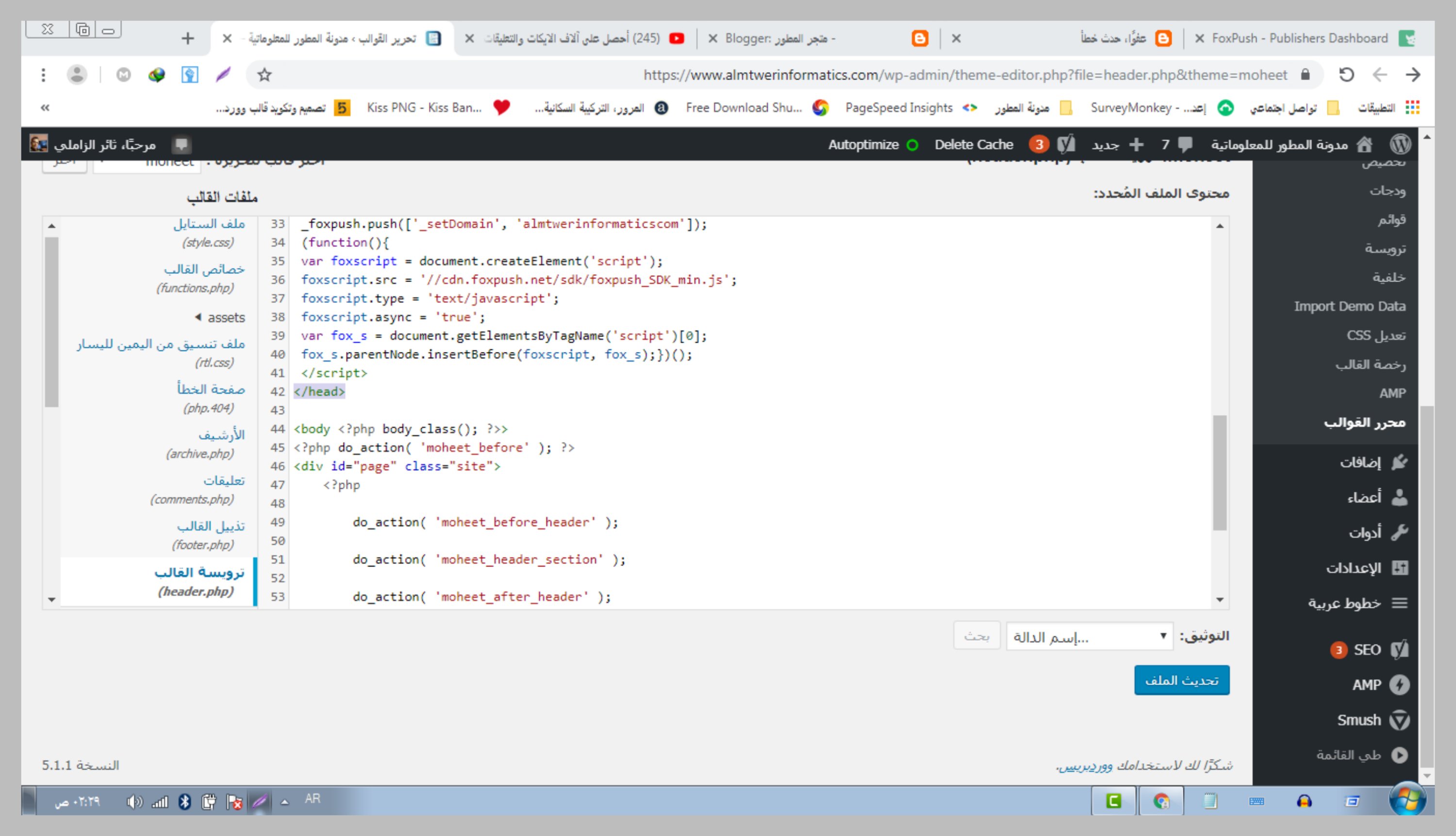Open Chrome three-dot menu
Image resolution: width=1456 pixels, height=836 pixels.
[x=43, y=75]
